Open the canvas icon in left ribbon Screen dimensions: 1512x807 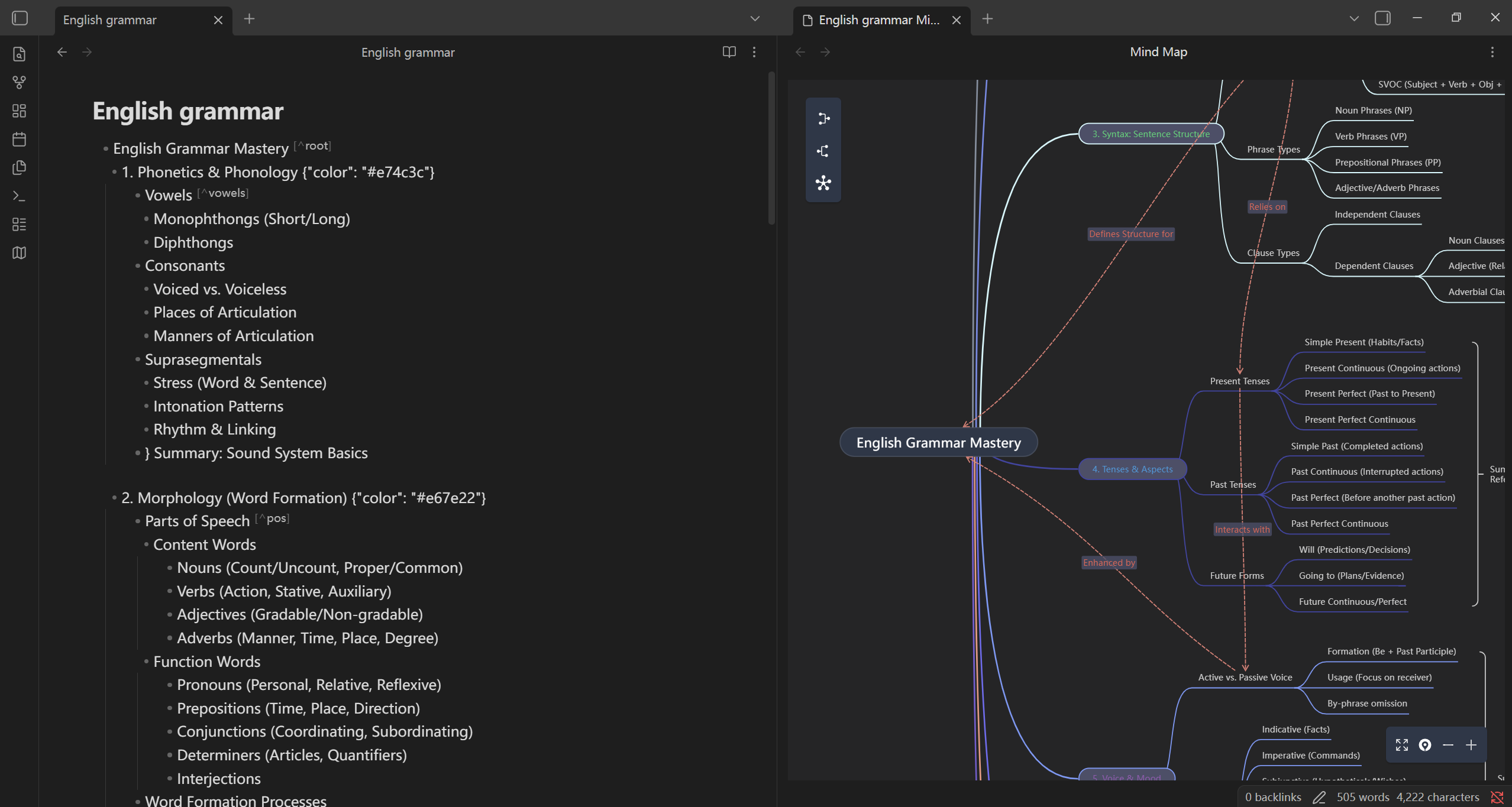click(x=19, y=111)
